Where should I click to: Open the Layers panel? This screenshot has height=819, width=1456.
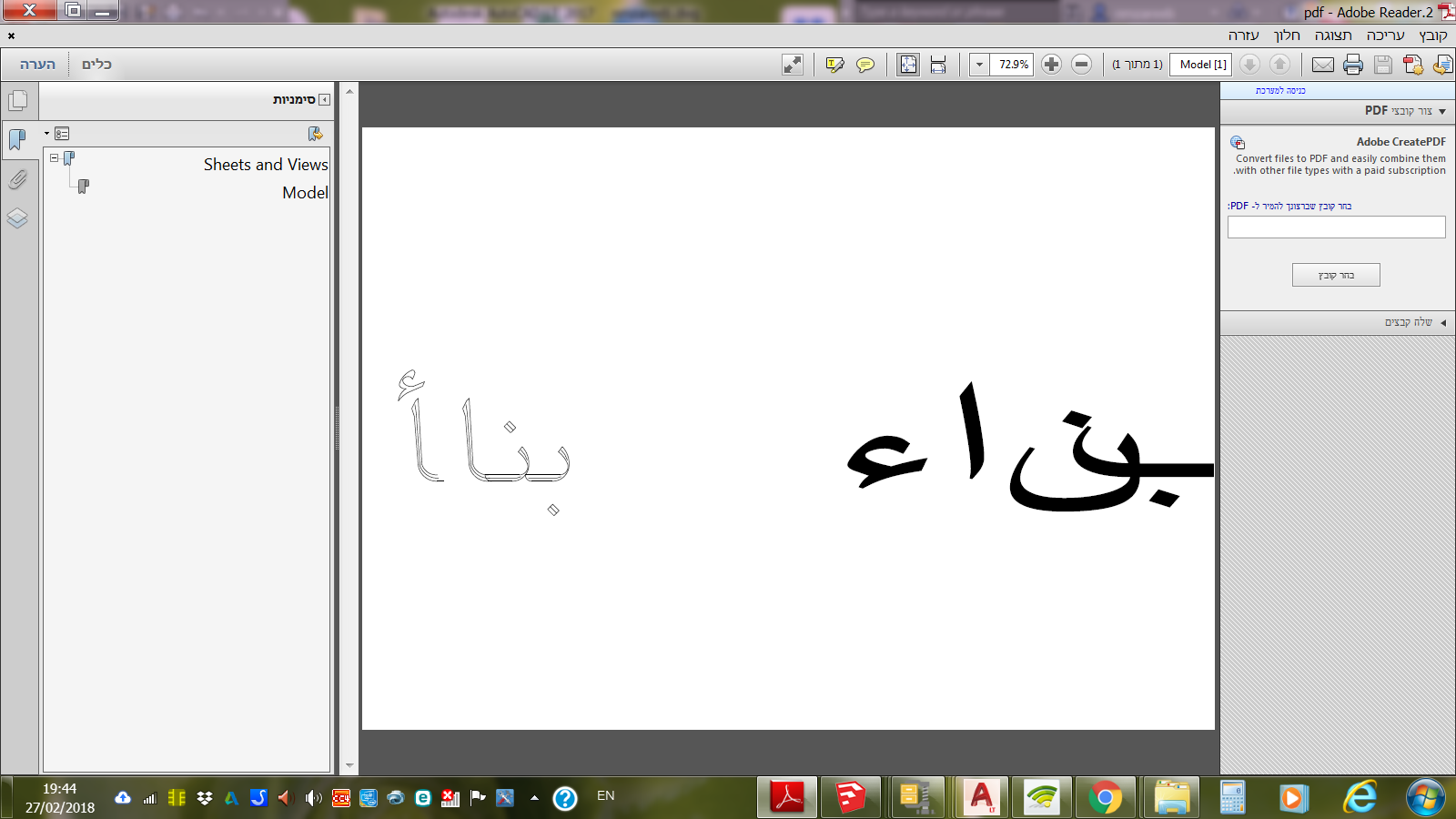coord(18,218)
